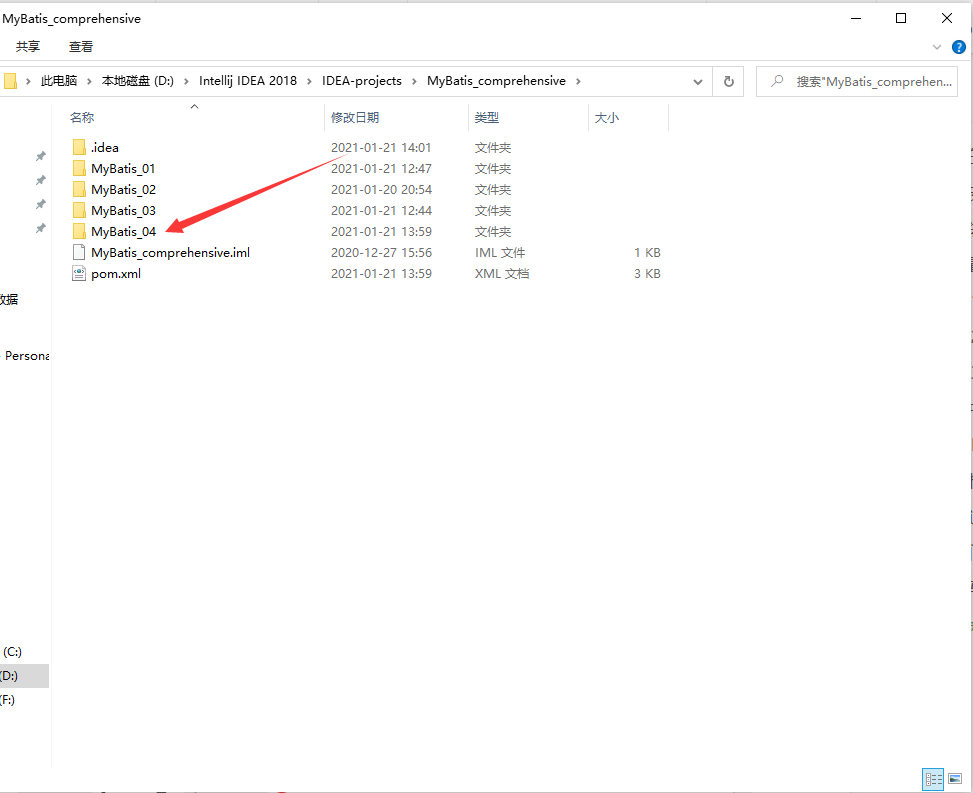
Task: Click the second pinned item pin icon
Action: [40, 180]
